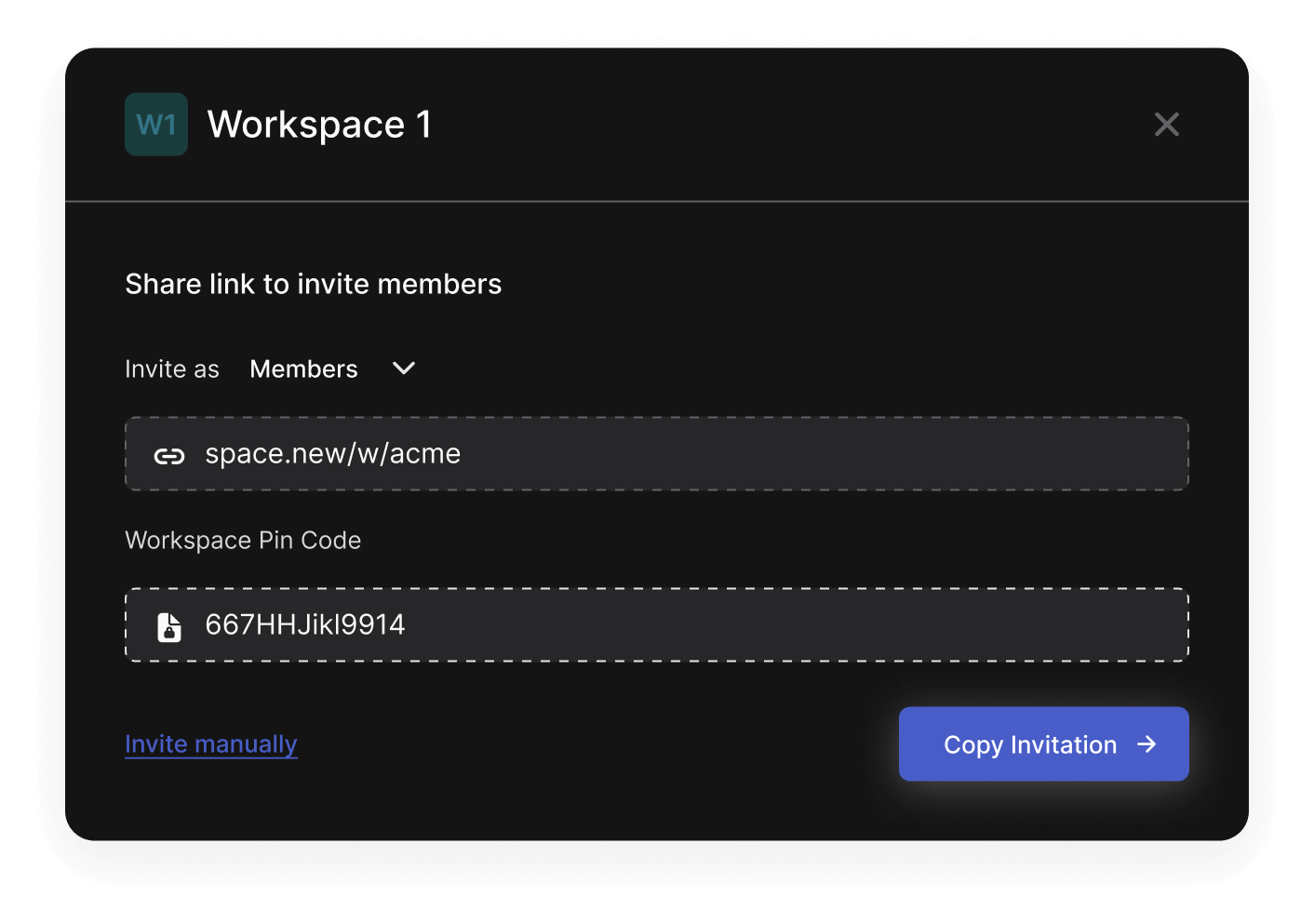Open the Invite manually link
Image resolution: width=1314 pixels, height=924 pixels.
pos(211,744)
